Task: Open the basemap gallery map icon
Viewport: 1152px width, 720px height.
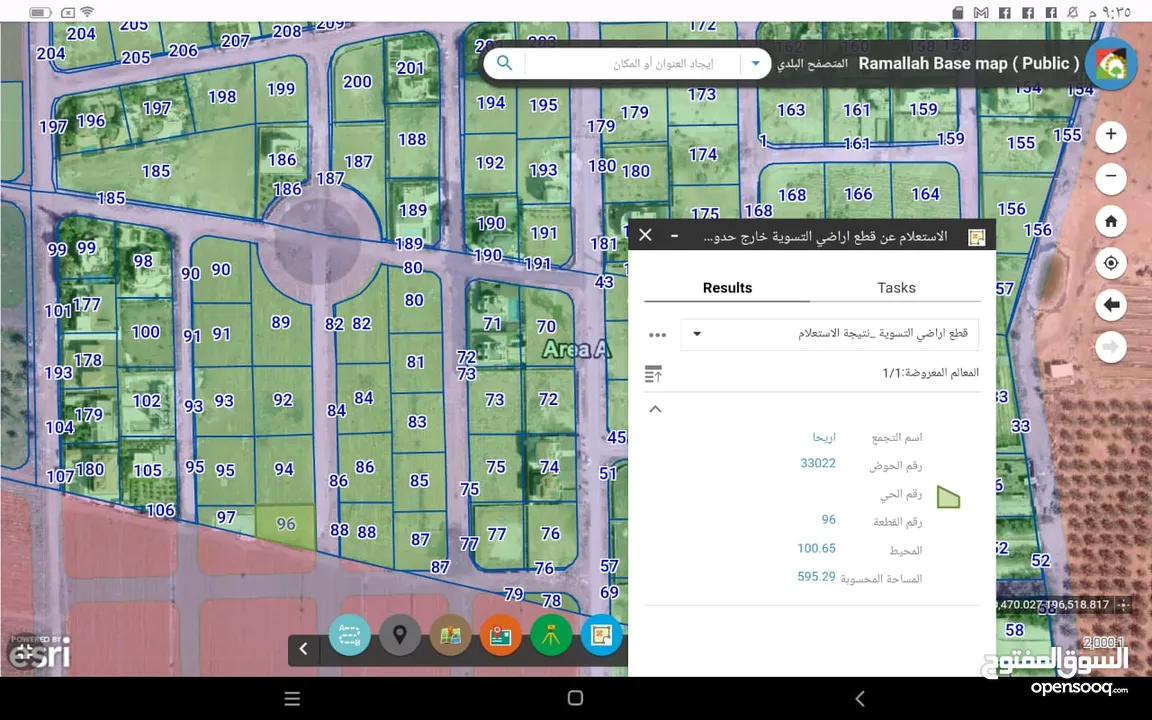Action: (450, 635)
